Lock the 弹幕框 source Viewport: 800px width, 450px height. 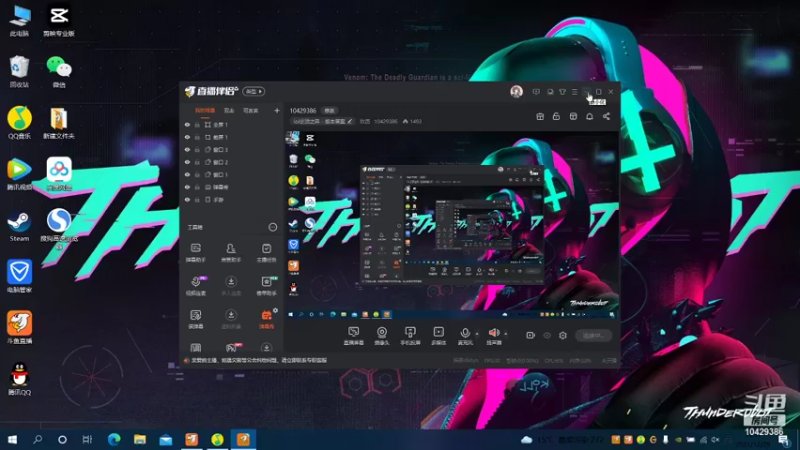pyautogui.click(x=197, y=187)
